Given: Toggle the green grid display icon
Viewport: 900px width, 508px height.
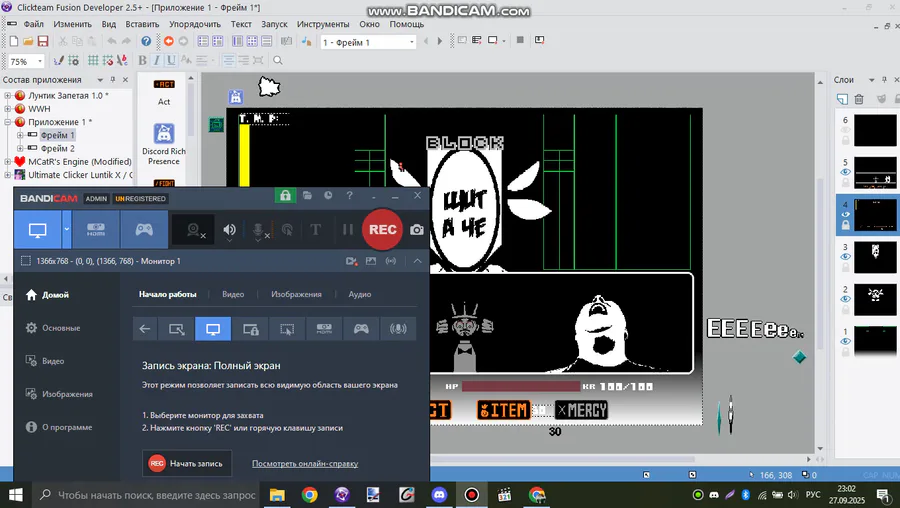Looking at the screenshot, I should (93, 60).
